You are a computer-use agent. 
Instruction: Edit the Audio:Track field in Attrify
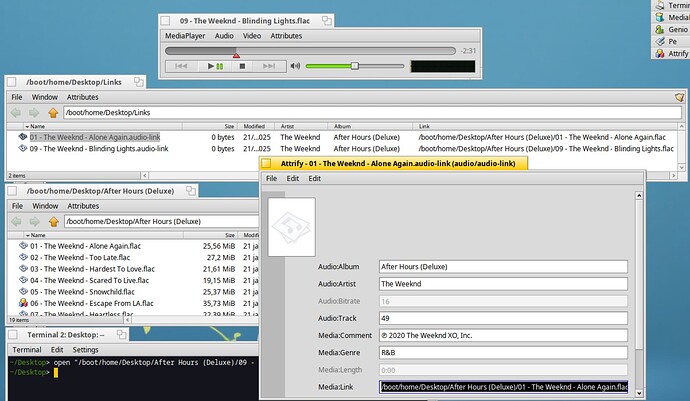coord(503,318)
